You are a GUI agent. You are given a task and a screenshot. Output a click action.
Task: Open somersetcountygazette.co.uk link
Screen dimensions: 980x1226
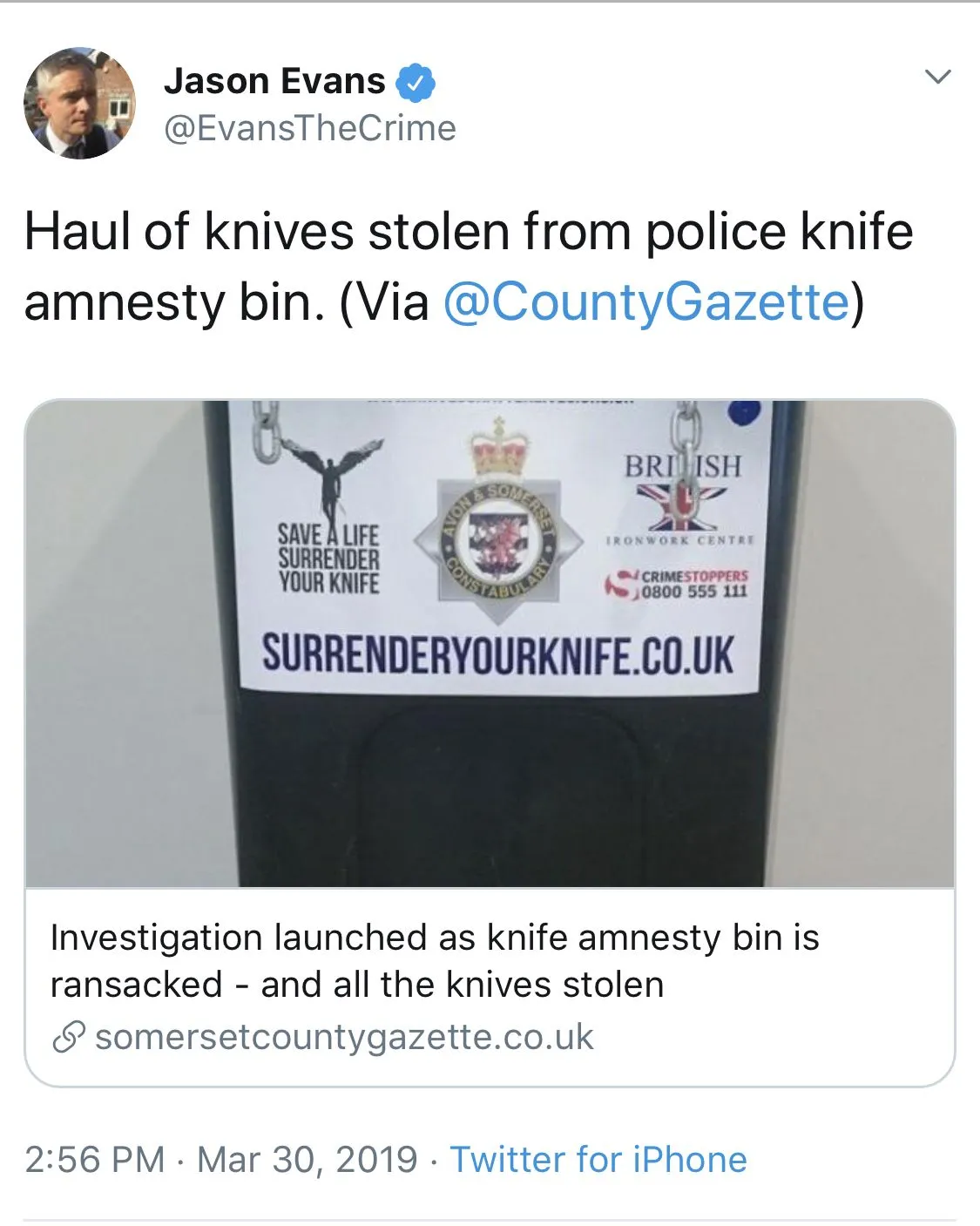pyautogui.click(x=344, y=1038)
